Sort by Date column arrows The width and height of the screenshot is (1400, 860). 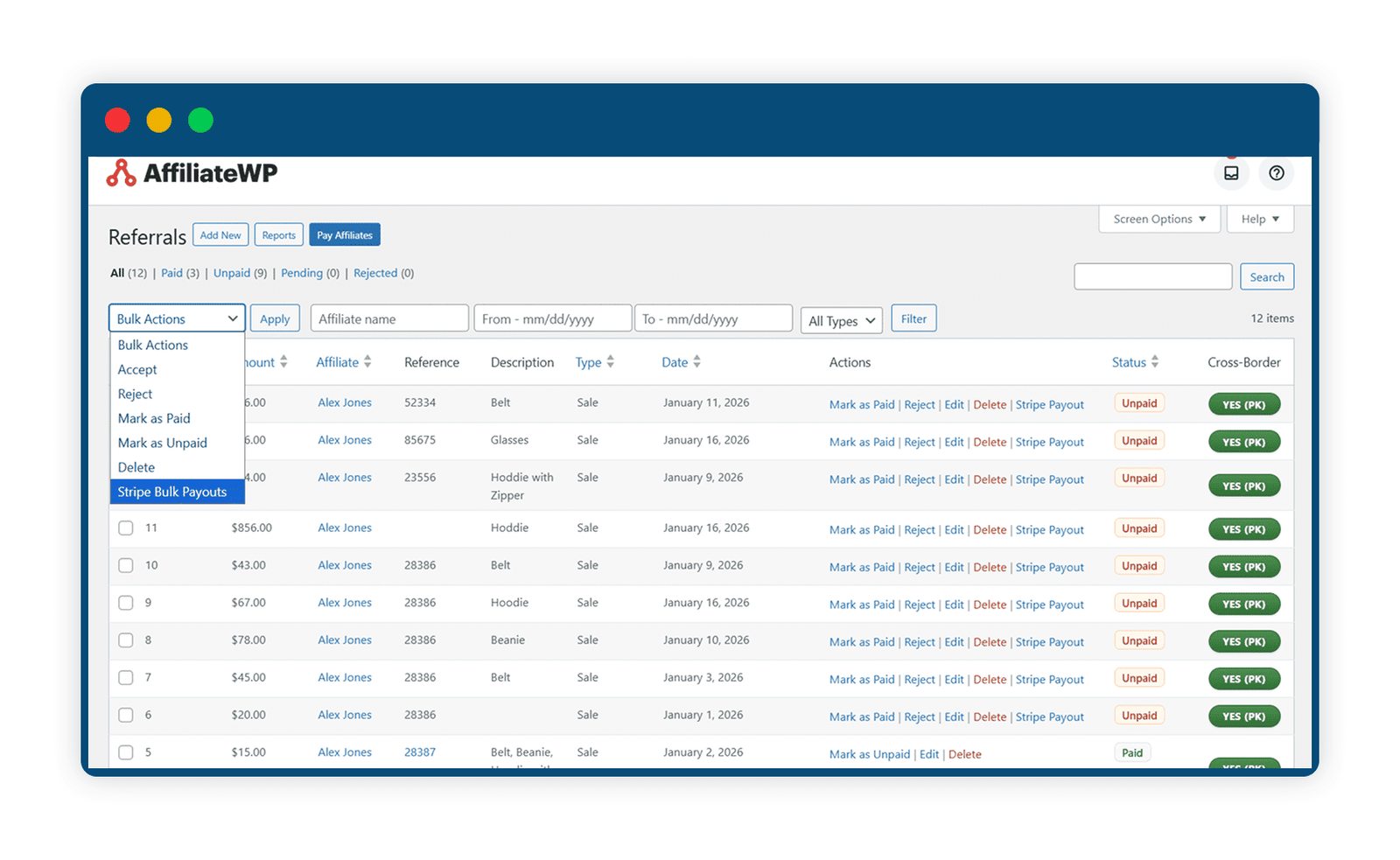click(x=696, y=361)
